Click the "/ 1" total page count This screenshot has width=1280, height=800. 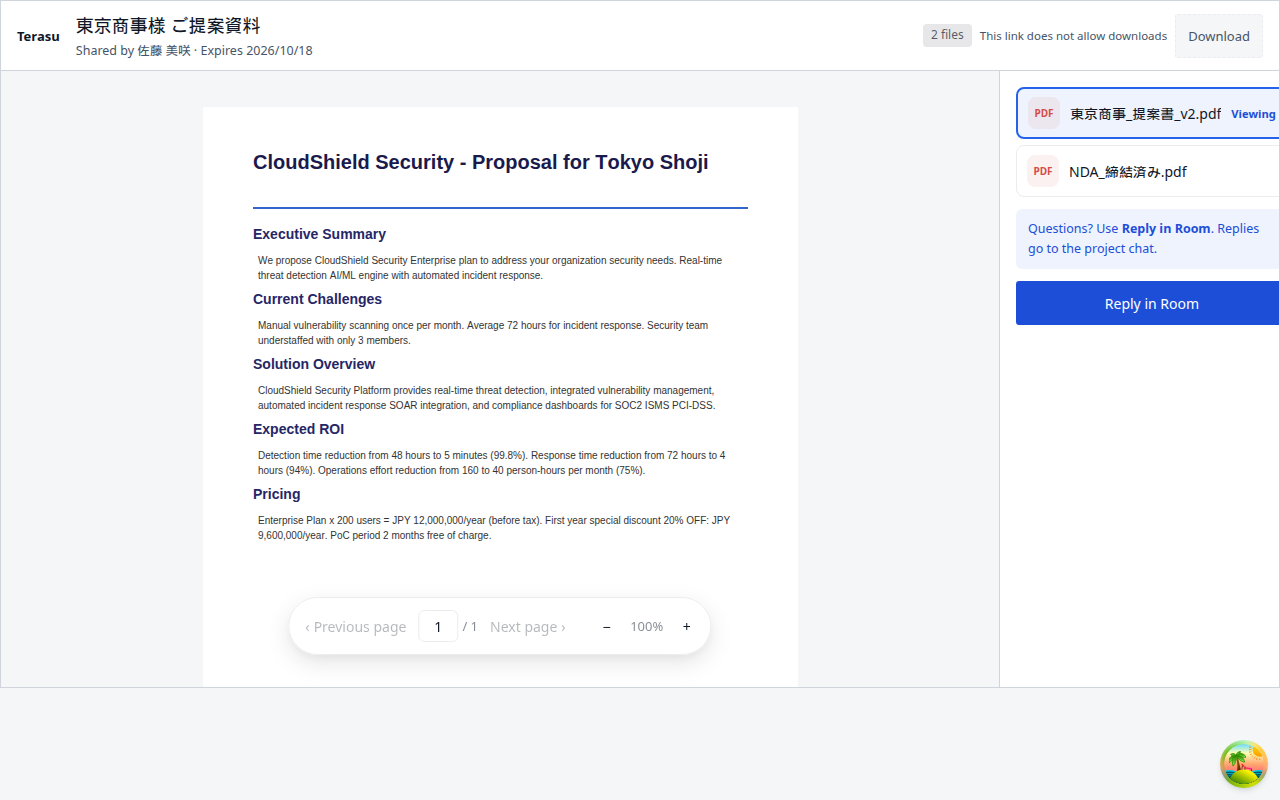click(x=470, y=627)
